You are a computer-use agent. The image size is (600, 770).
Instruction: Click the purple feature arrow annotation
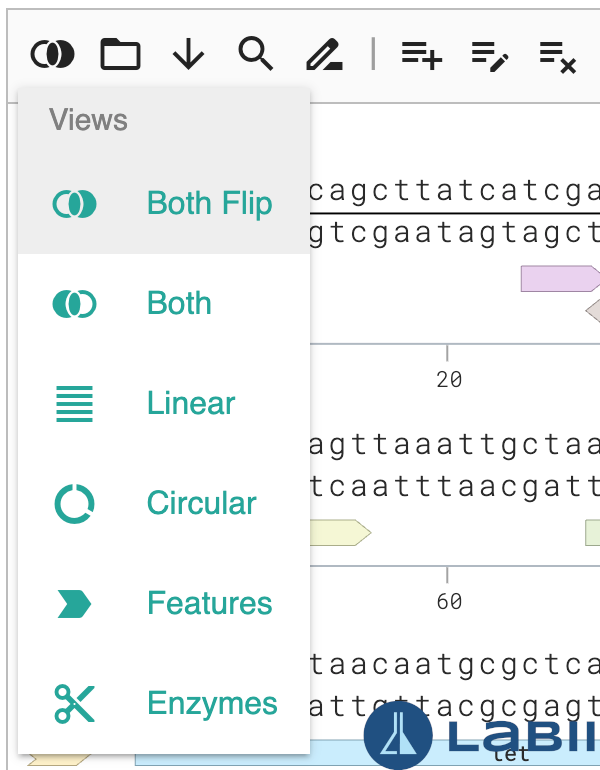point(559,279)
